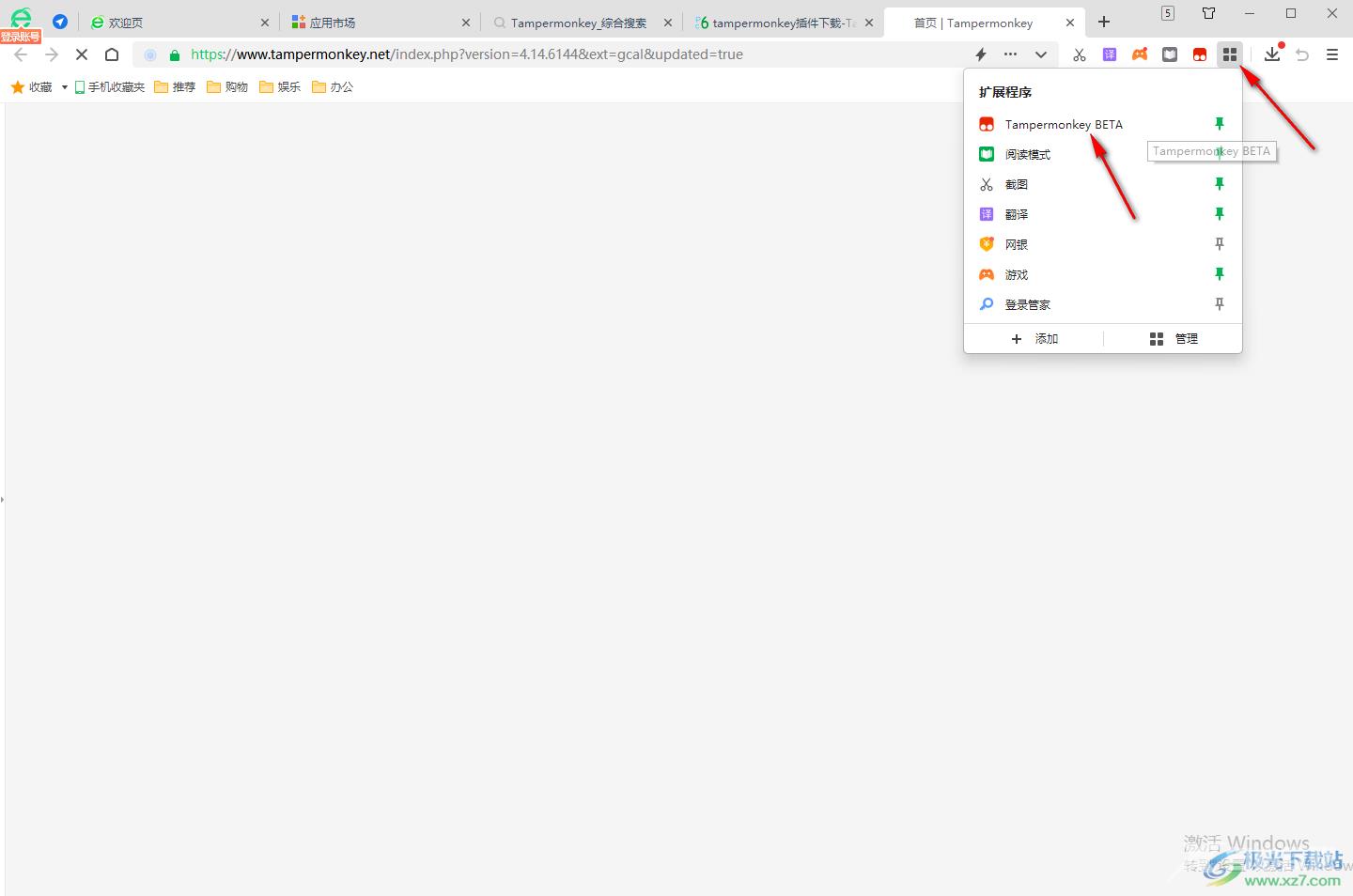Open the 购物 bookmark folder

pyautogui.click(x=227, y=86)
